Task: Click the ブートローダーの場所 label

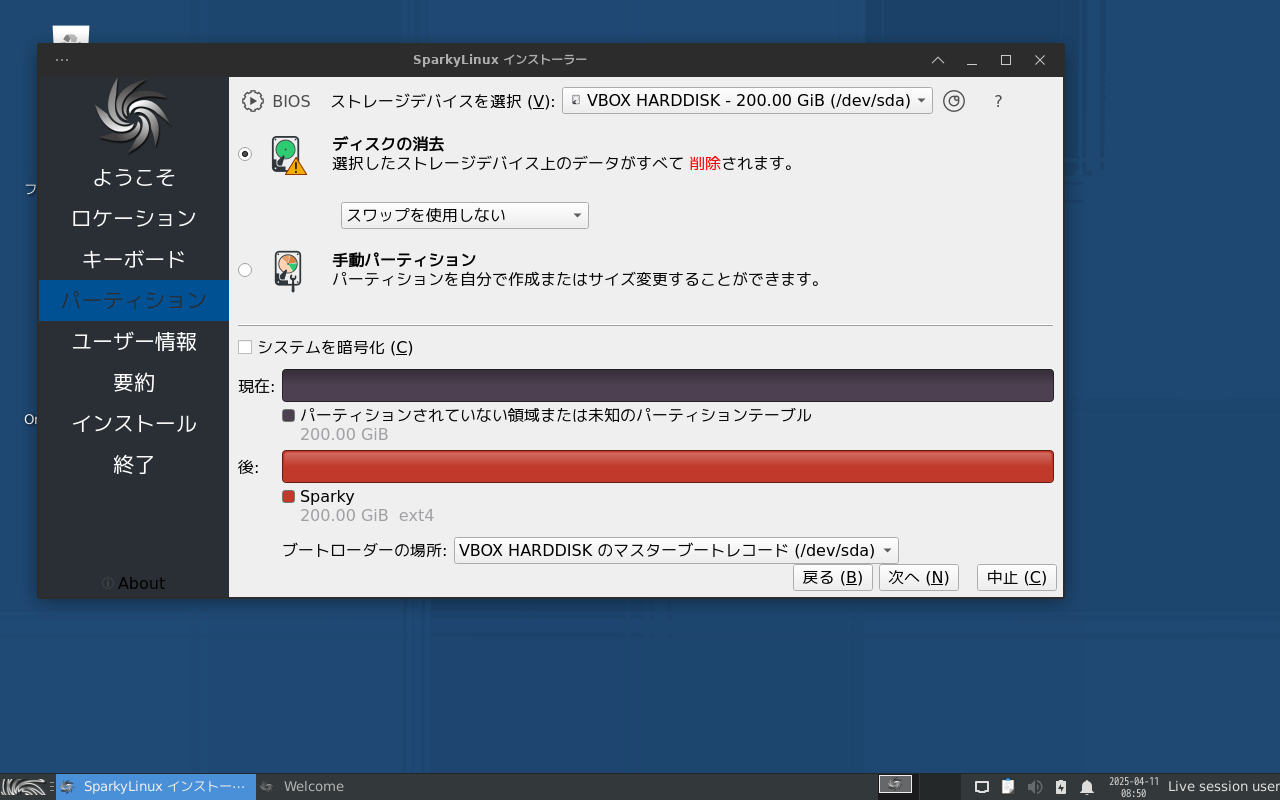Action: (364, 550)
